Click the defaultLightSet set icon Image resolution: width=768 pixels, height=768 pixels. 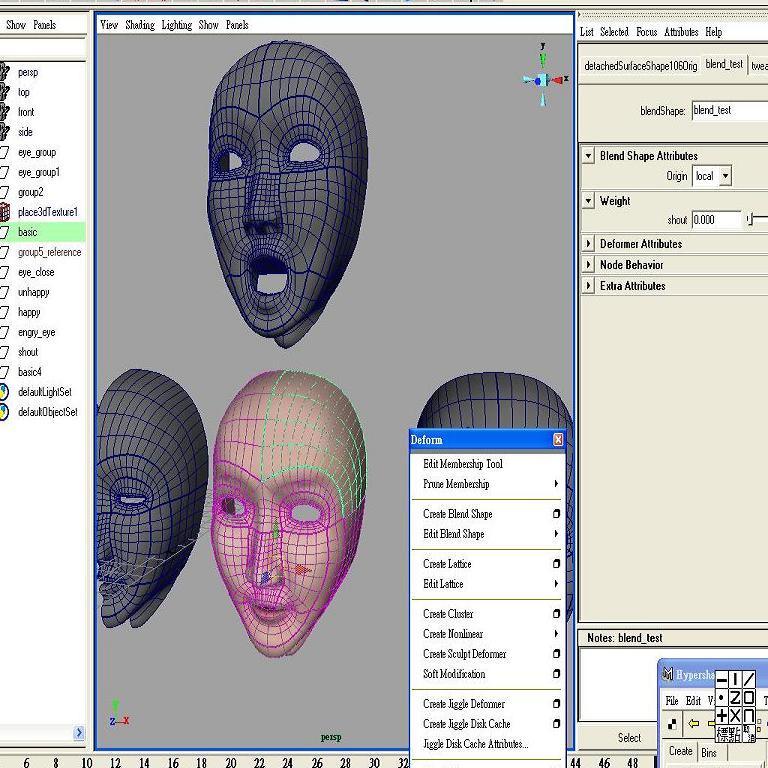pos(4,392)
